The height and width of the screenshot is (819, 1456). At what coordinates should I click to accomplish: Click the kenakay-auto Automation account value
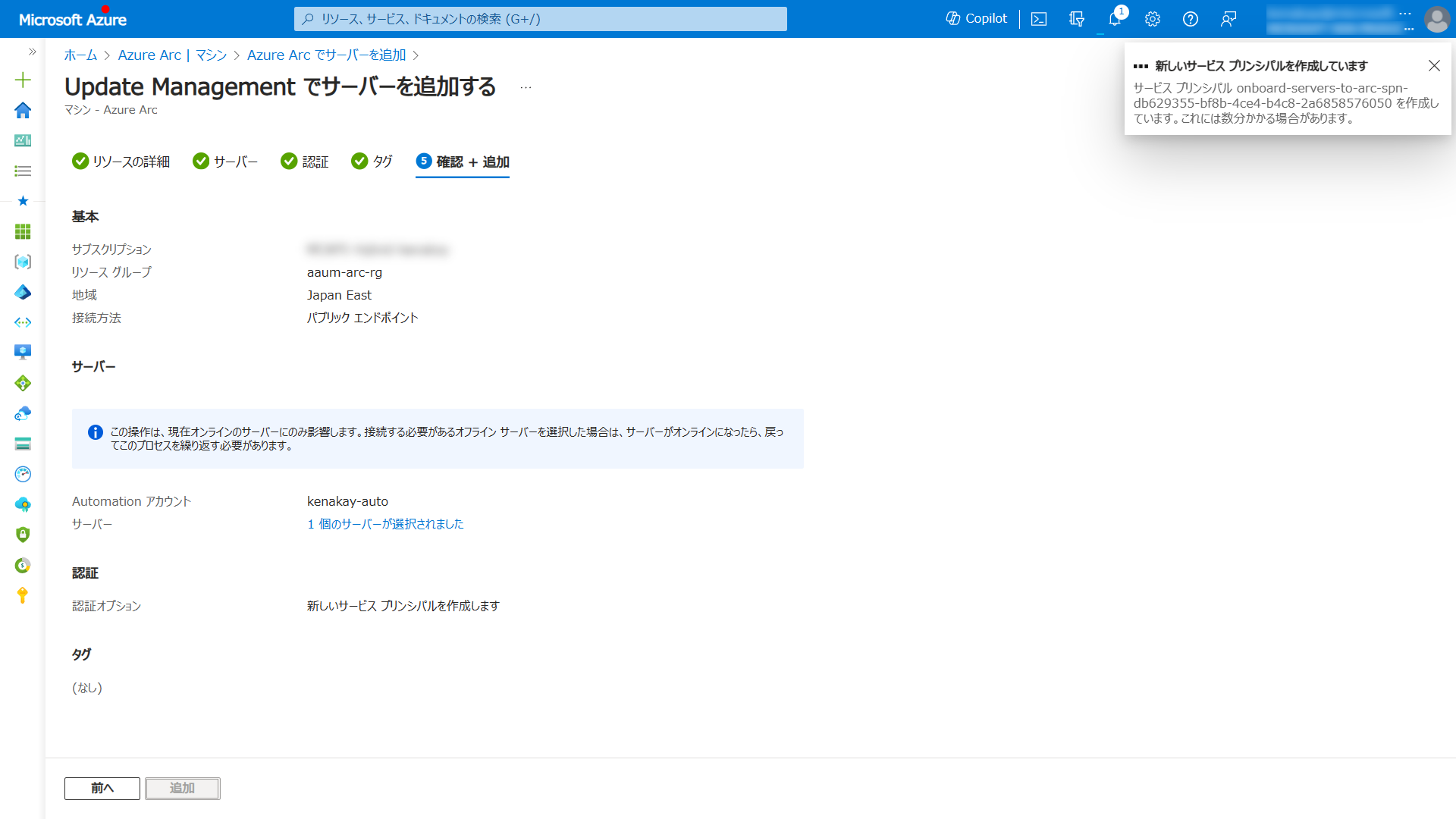click(347, 501)
